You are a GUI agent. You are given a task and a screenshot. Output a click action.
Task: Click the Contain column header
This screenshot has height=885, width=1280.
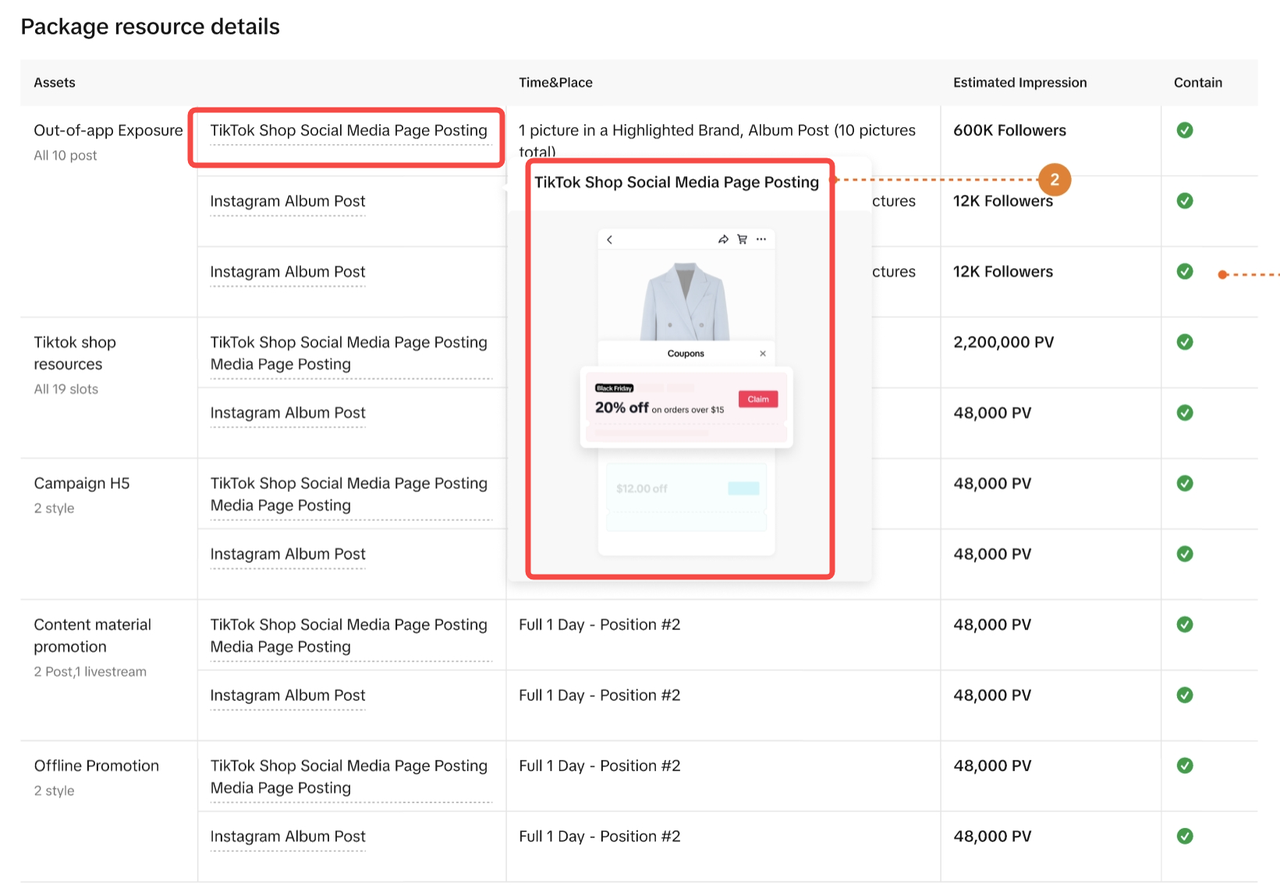(x=1198, y=83)
